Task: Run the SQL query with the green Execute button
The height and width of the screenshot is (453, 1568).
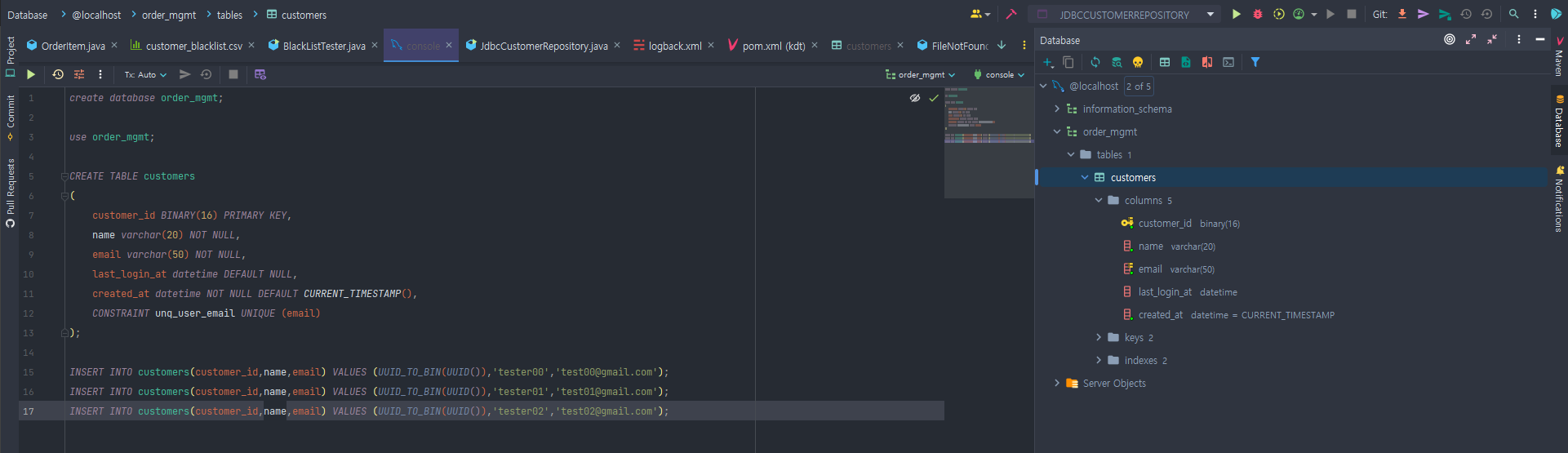Action: click(x=31, y=74)
